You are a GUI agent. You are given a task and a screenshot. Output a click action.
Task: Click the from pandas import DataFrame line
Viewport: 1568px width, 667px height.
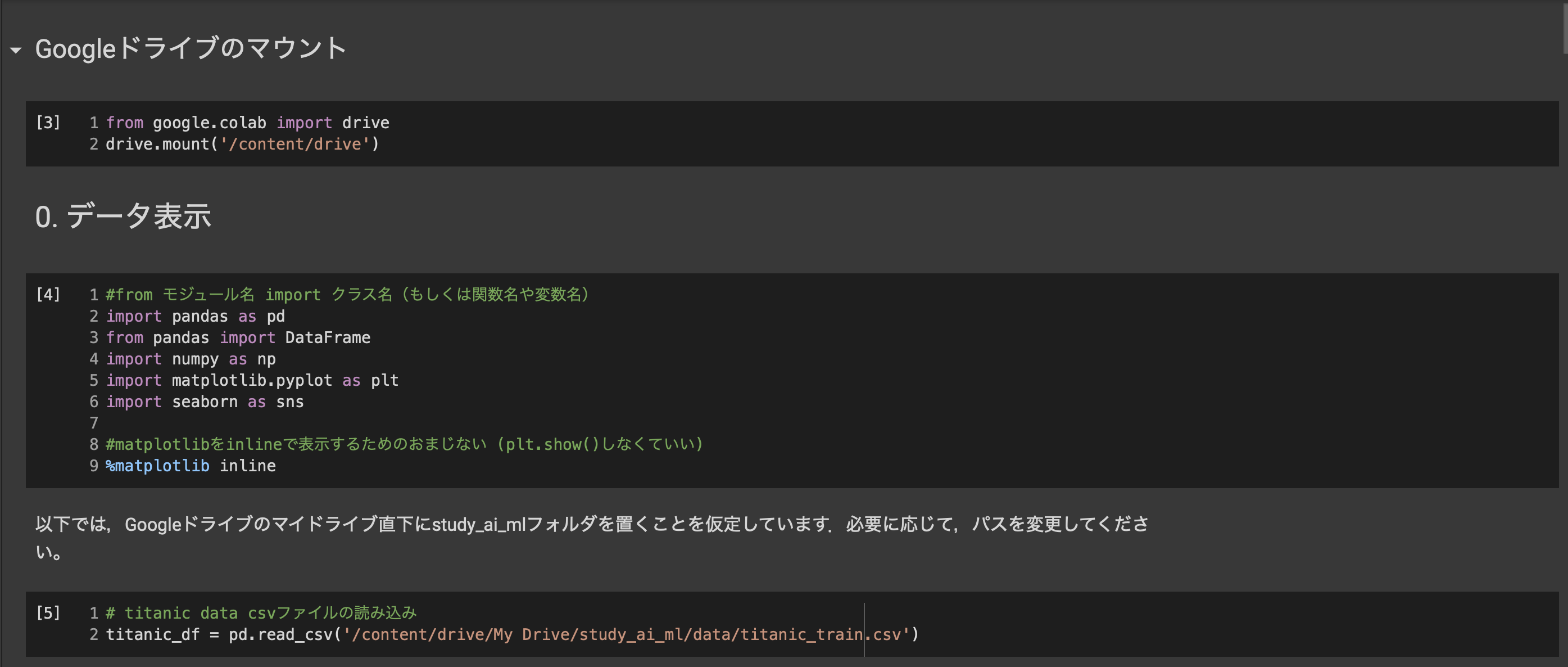[x=237, y=337]
